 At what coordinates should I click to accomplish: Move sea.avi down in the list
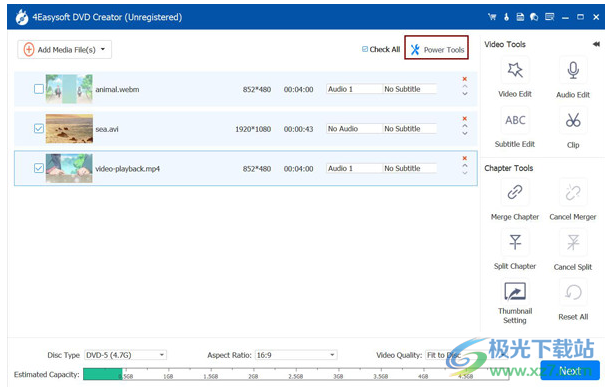[x=465, y=134]
